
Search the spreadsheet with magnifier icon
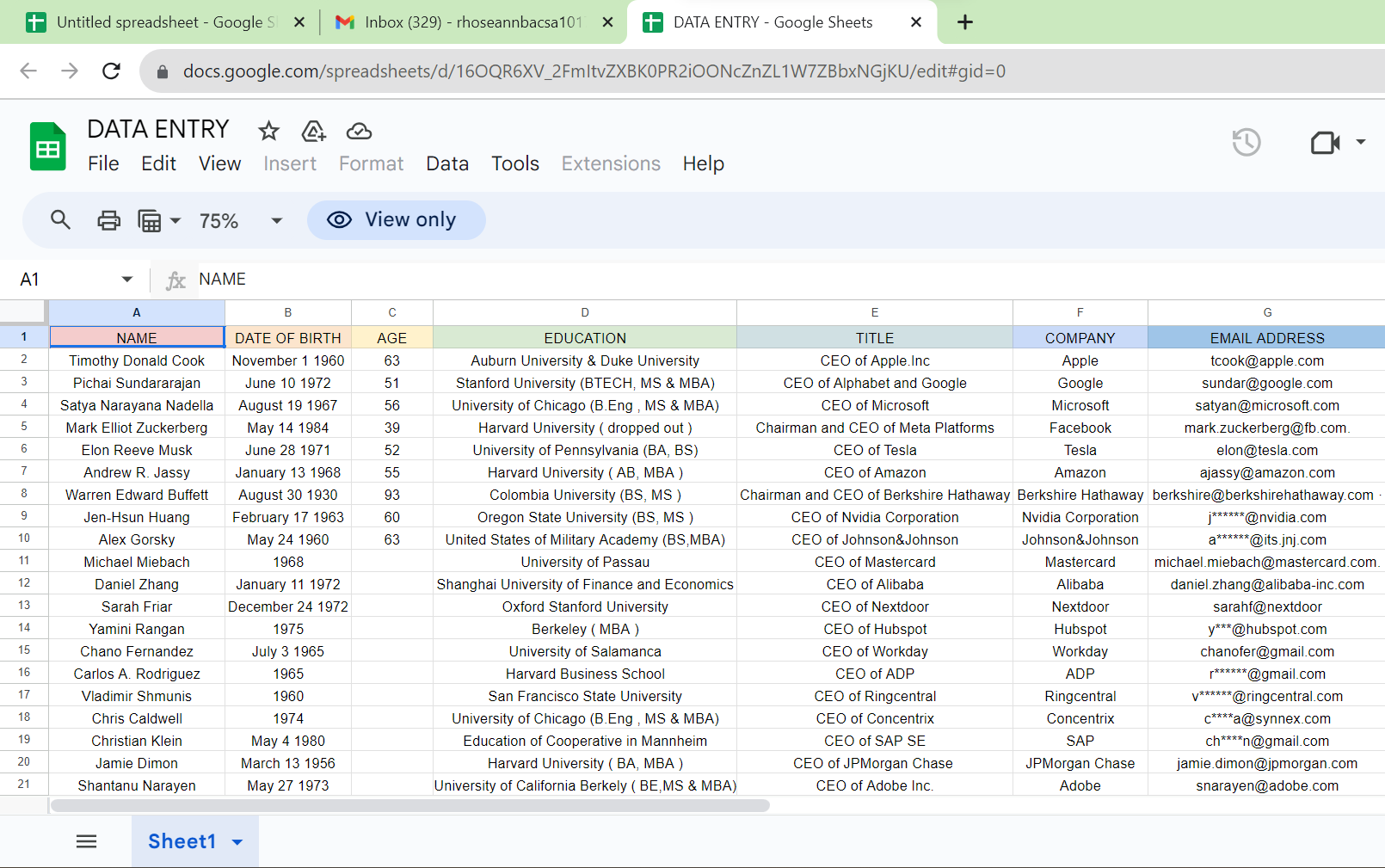coord(59,220)
